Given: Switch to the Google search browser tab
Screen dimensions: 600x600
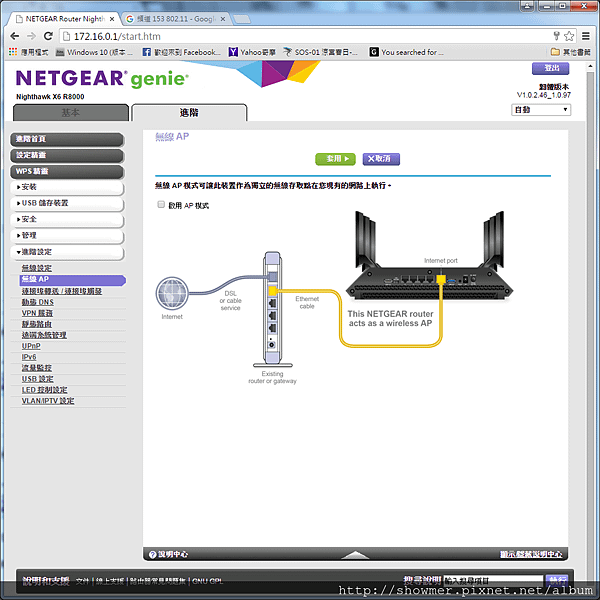Looking at the screenshot, I should [176, 19].
